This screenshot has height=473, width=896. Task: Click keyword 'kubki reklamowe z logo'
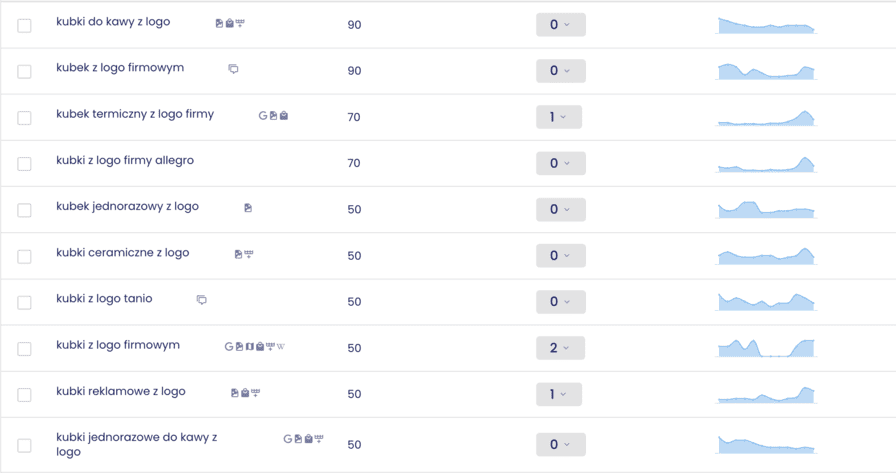coord(121,391)
